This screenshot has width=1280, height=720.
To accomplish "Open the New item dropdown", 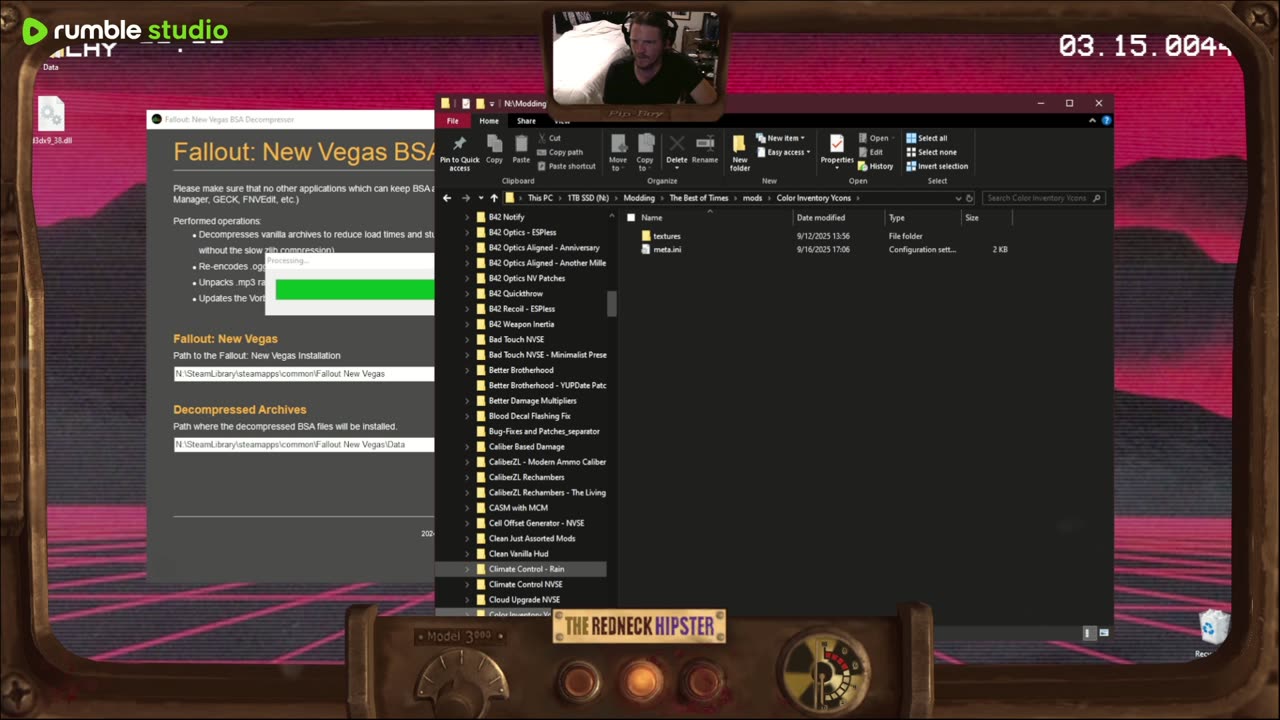I will click(x=782, y=138).
